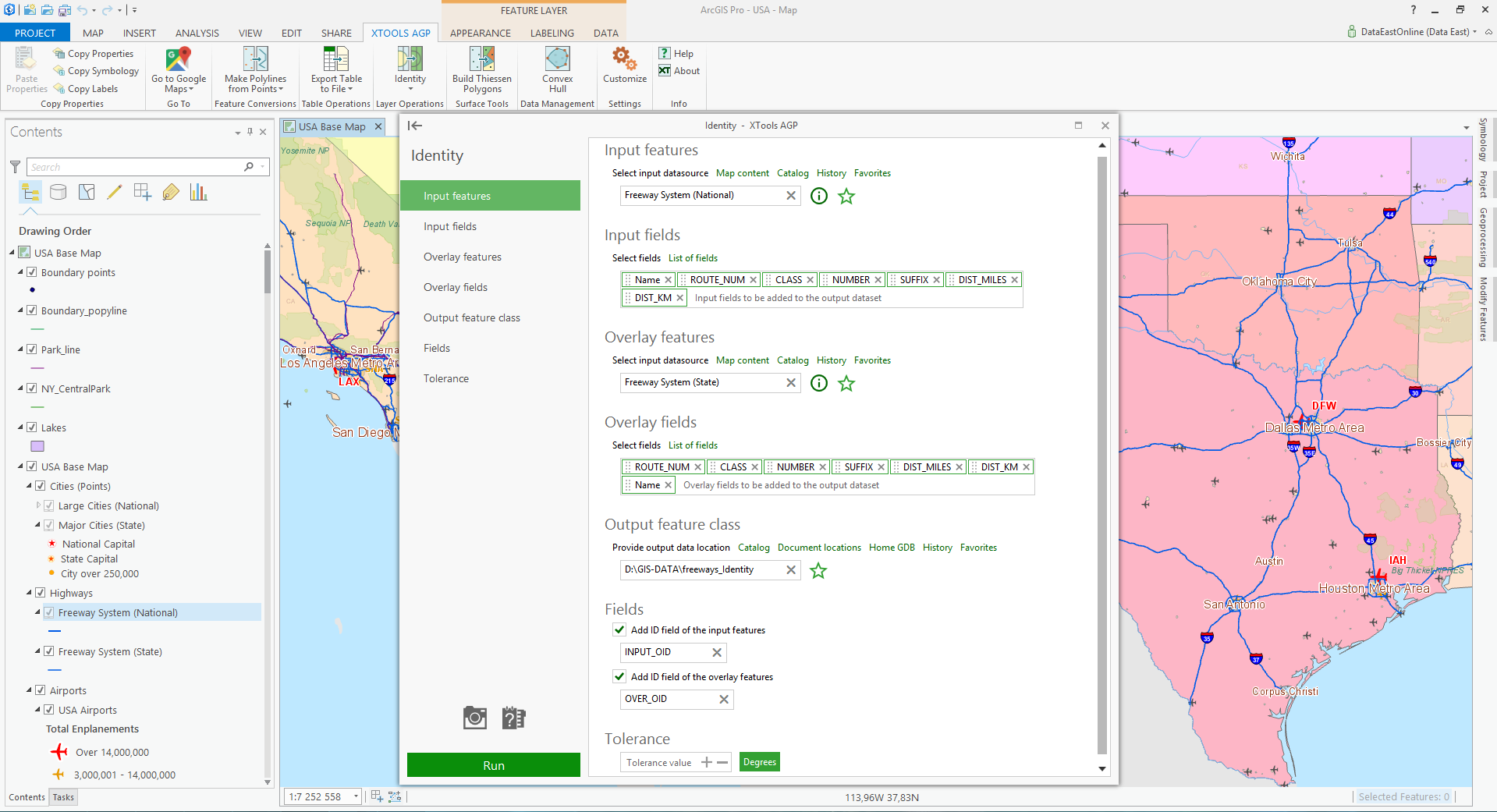Viewport: 1497px width, 812px height.
Task: Open Go to Google Maps dropdown arrow
Action: click(191, 90)
